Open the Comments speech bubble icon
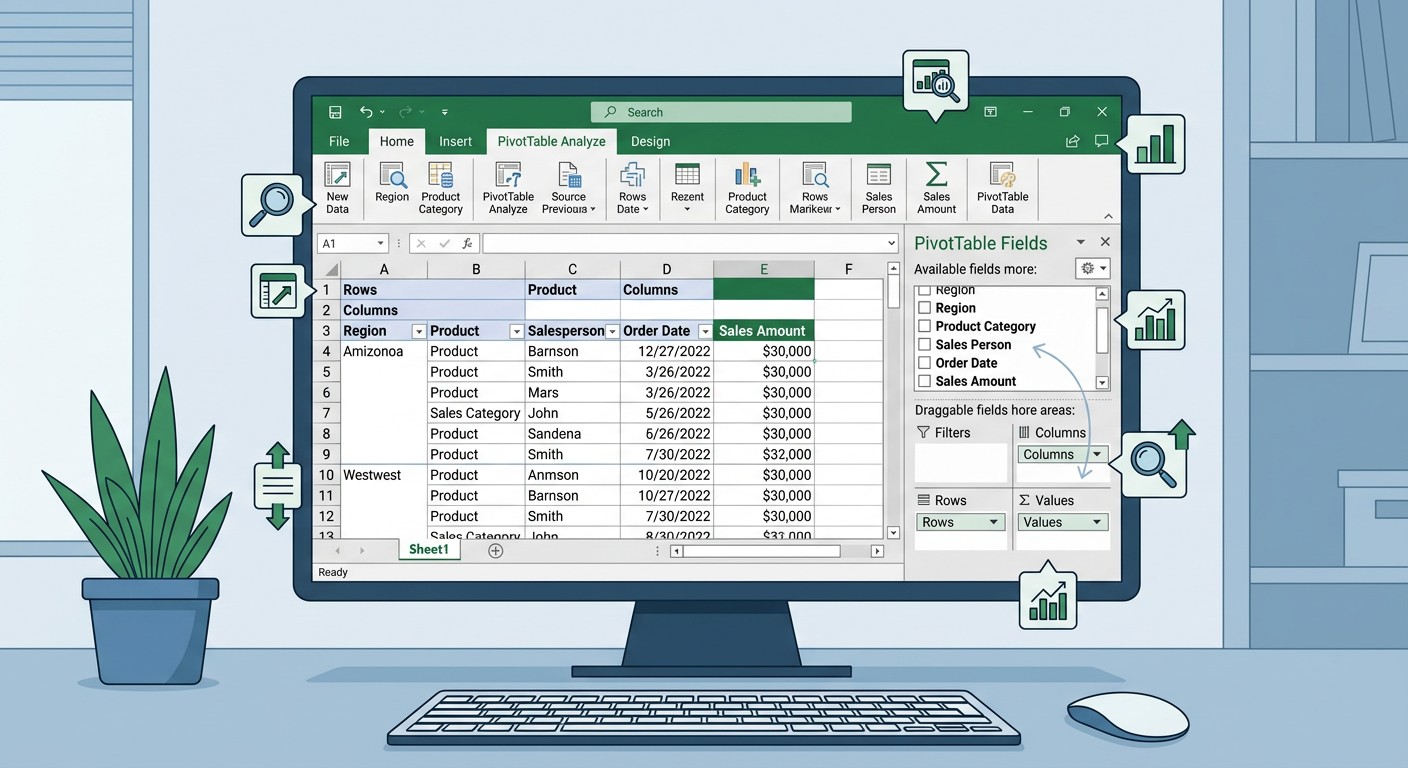 [1101, 141]
